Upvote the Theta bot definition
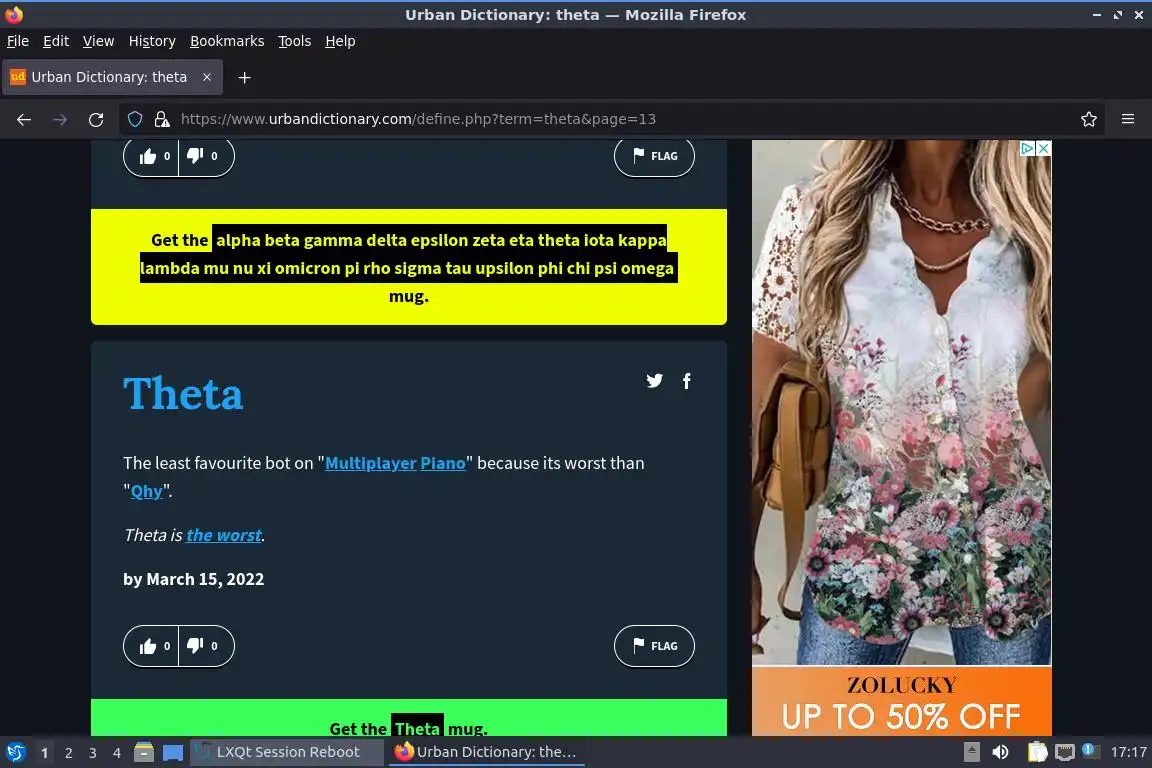This screenshot has width=1152, height=768. 152,646
